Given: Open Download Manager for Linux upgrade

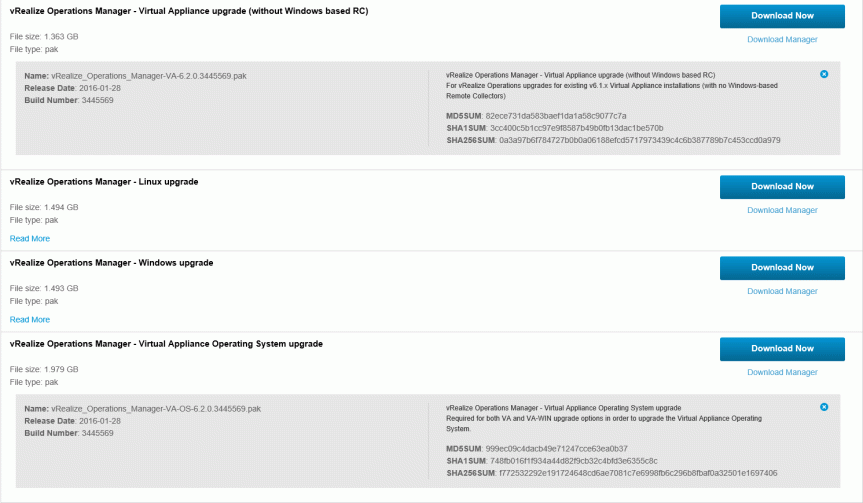Looking at the screenshot, I should (782, 210).
